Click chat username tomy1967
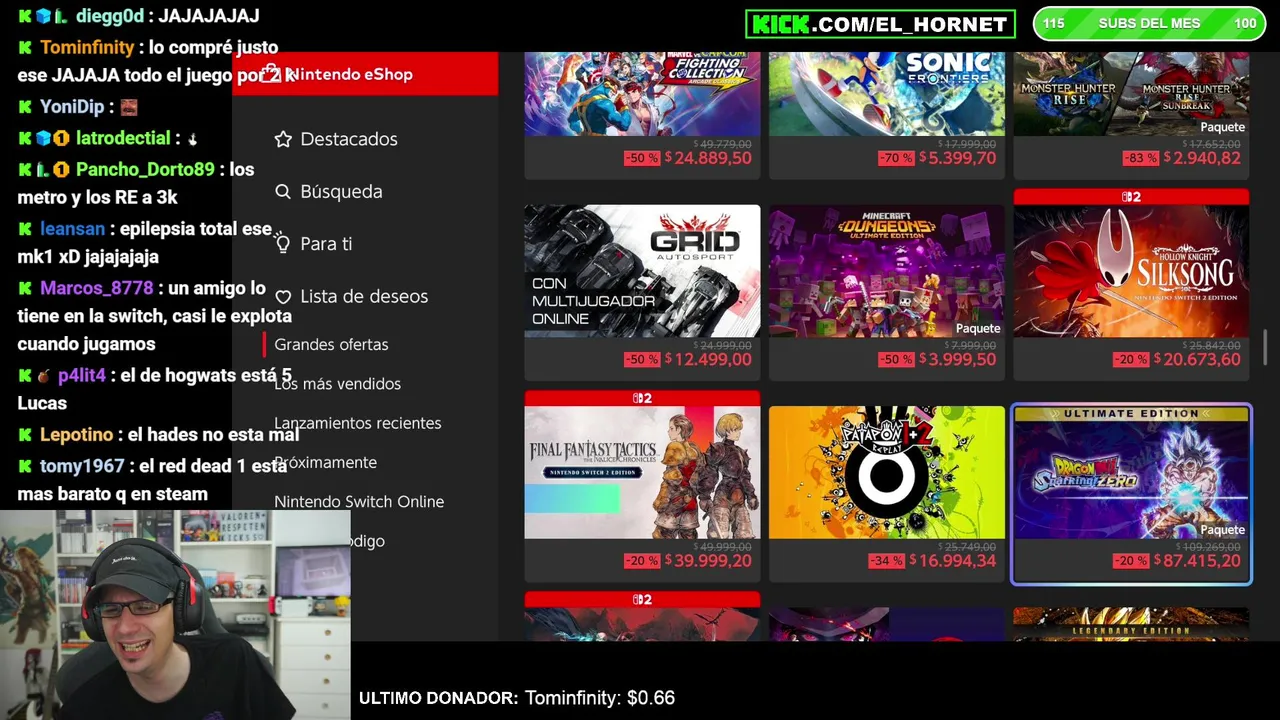The height and width of the screenshot is (720, 1280). click(x=82, y=466)
